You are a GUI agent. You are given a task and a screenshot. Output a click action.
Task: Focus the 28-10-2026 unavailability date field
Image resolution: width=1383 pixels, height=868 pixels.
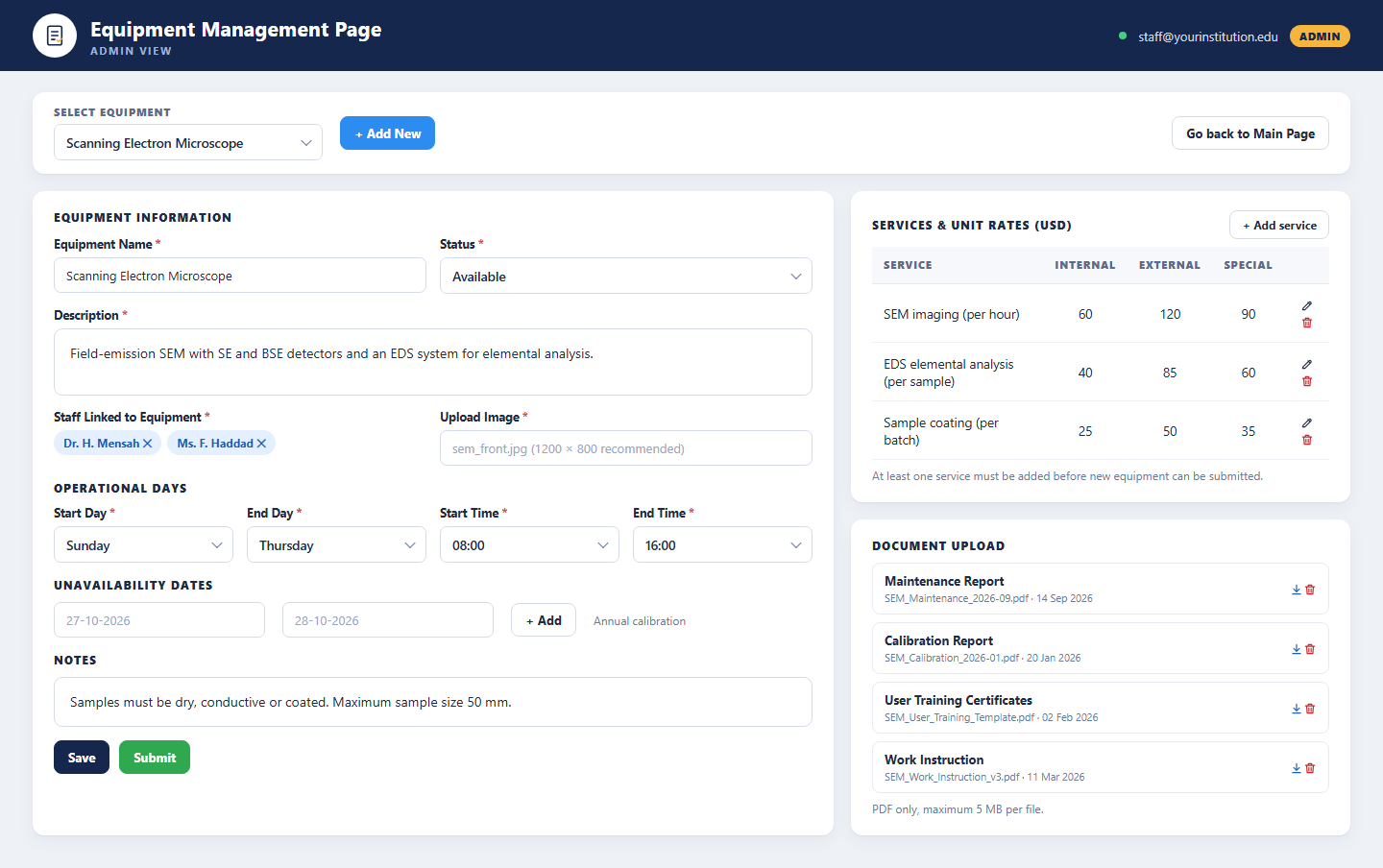click(x=388, y=620)
